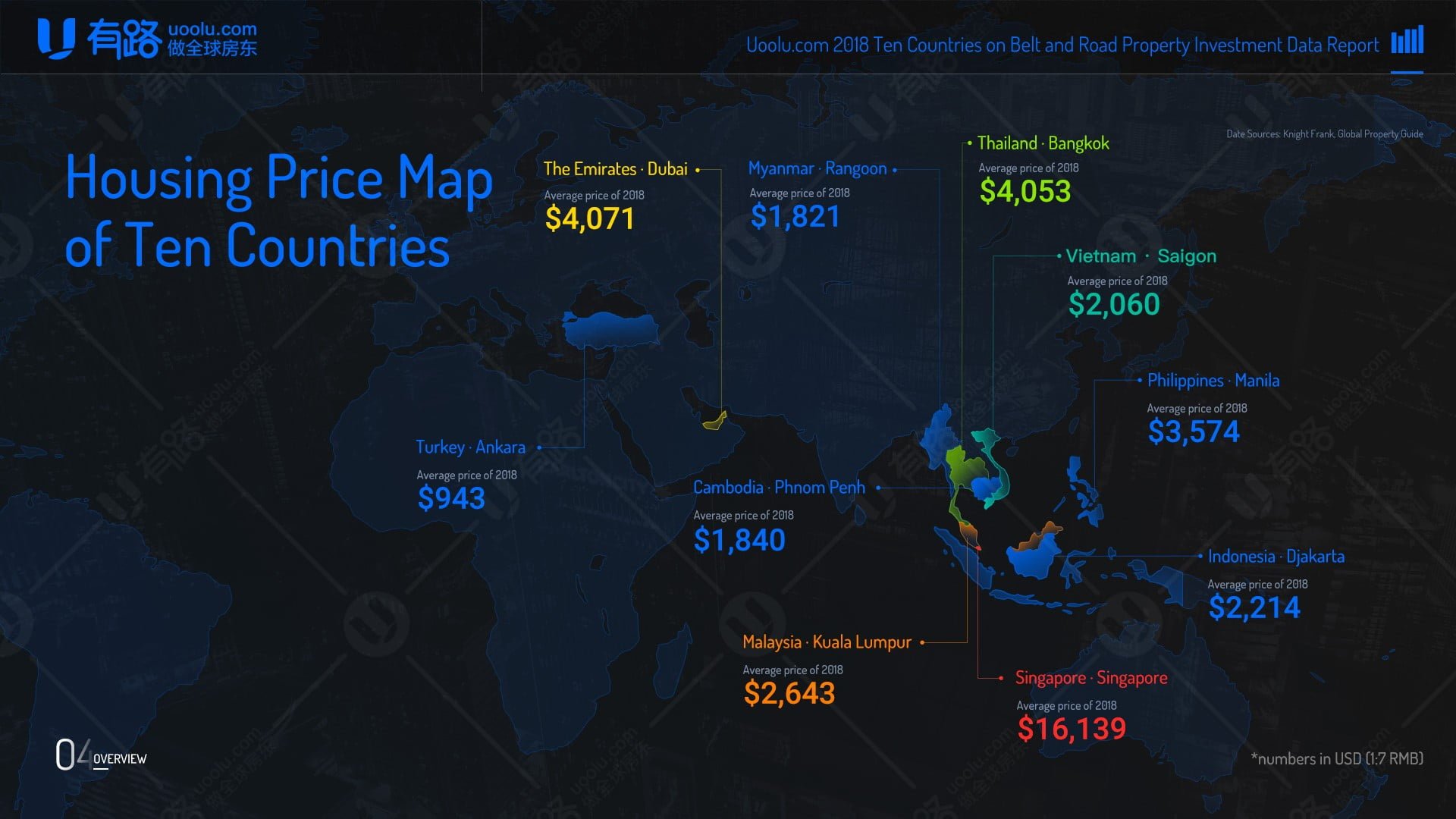Click the report title in header
The height and width of the screenshot is (819, 1456).
pyautogui.click(x=1062, y=45)
